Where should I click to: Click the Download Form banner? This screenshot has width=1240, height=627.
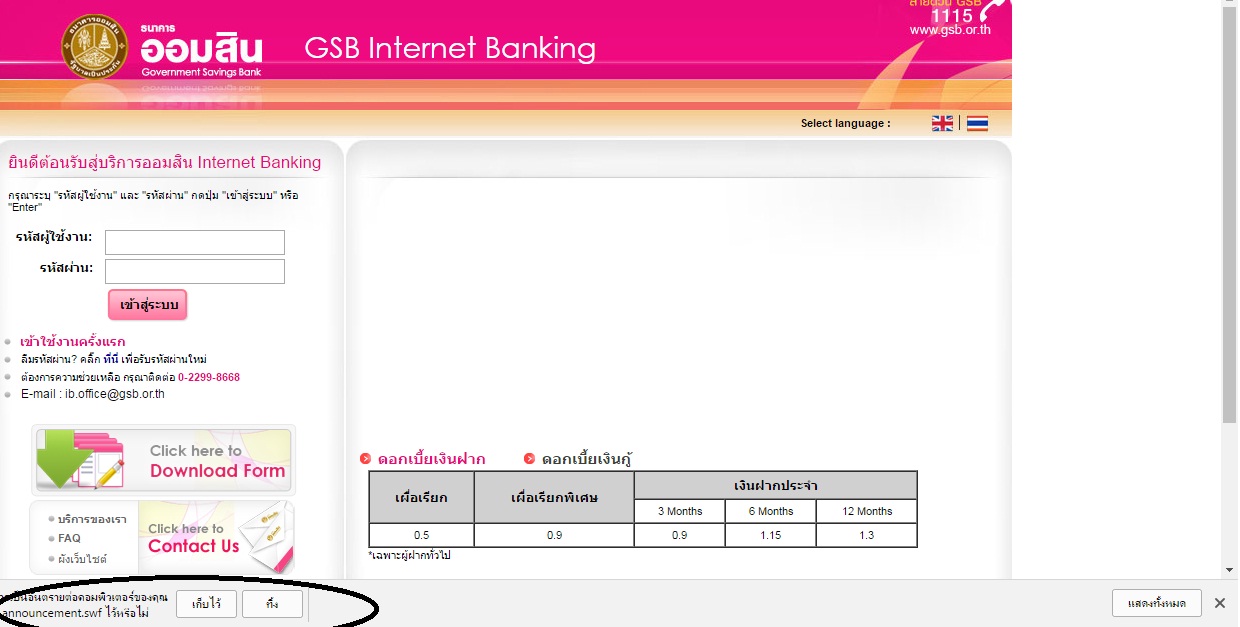click(x=163, y=460)
